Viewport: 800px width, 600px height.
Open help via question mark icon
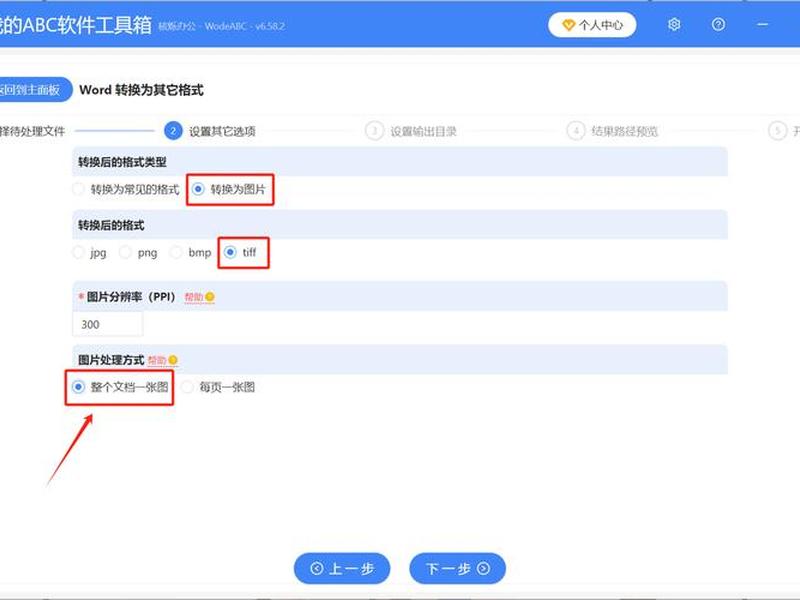pos(718,24)
